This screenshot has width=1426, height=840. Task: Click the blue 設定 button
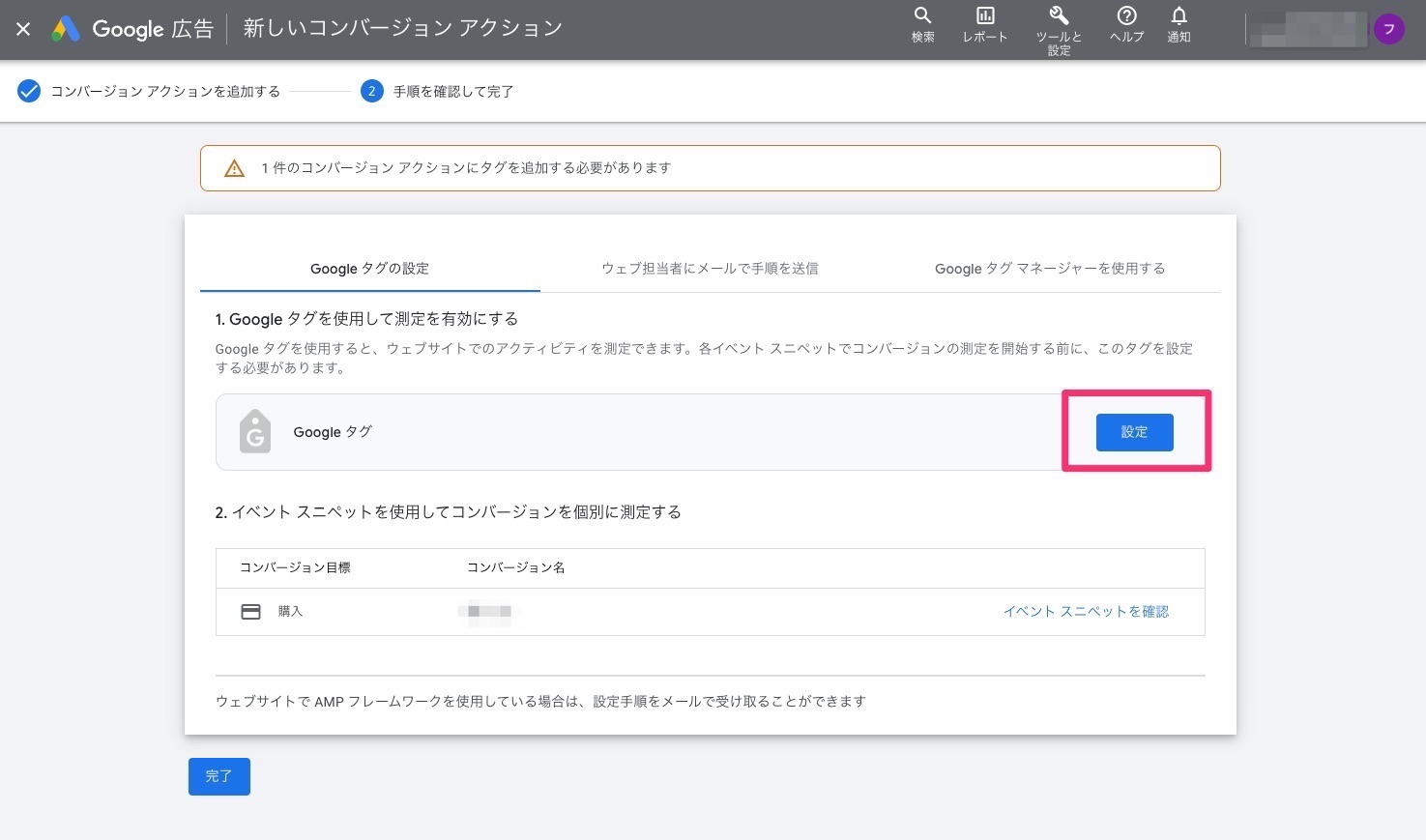click(1134, 432)
